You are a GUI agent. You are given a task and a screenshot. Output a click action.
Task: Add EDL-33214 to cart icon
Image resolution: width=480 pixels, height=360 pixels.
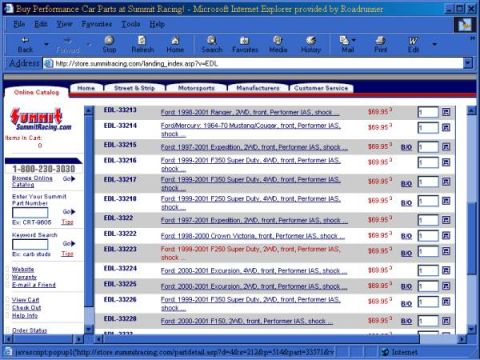(x=446, y=127)
